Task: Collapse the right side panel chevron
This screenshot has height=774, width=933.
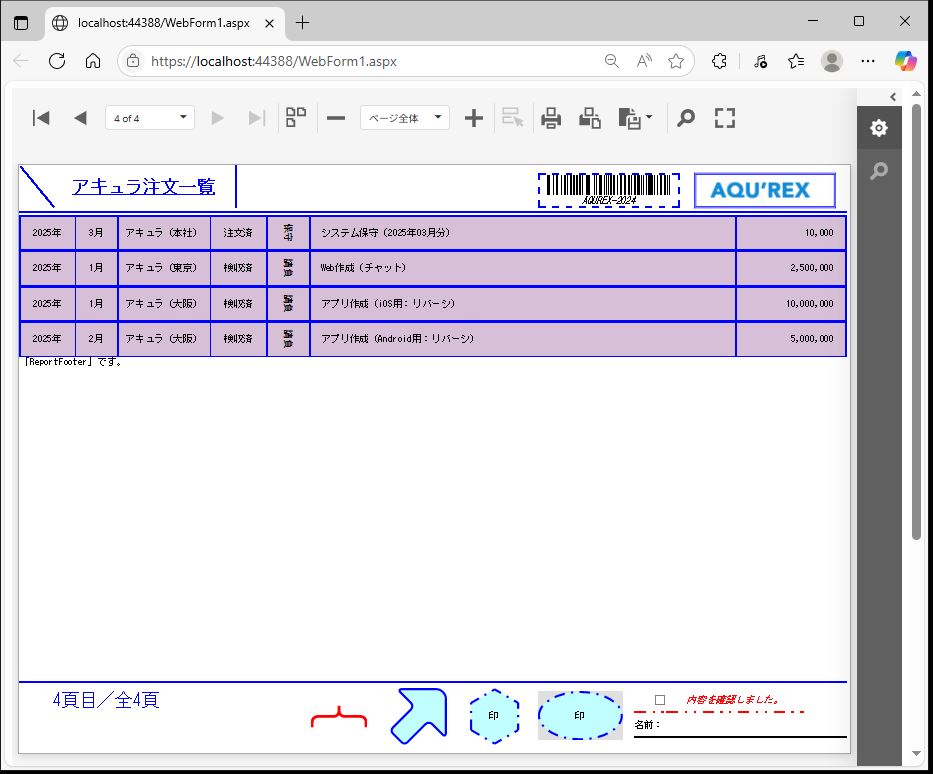Action: pos(893,96)
